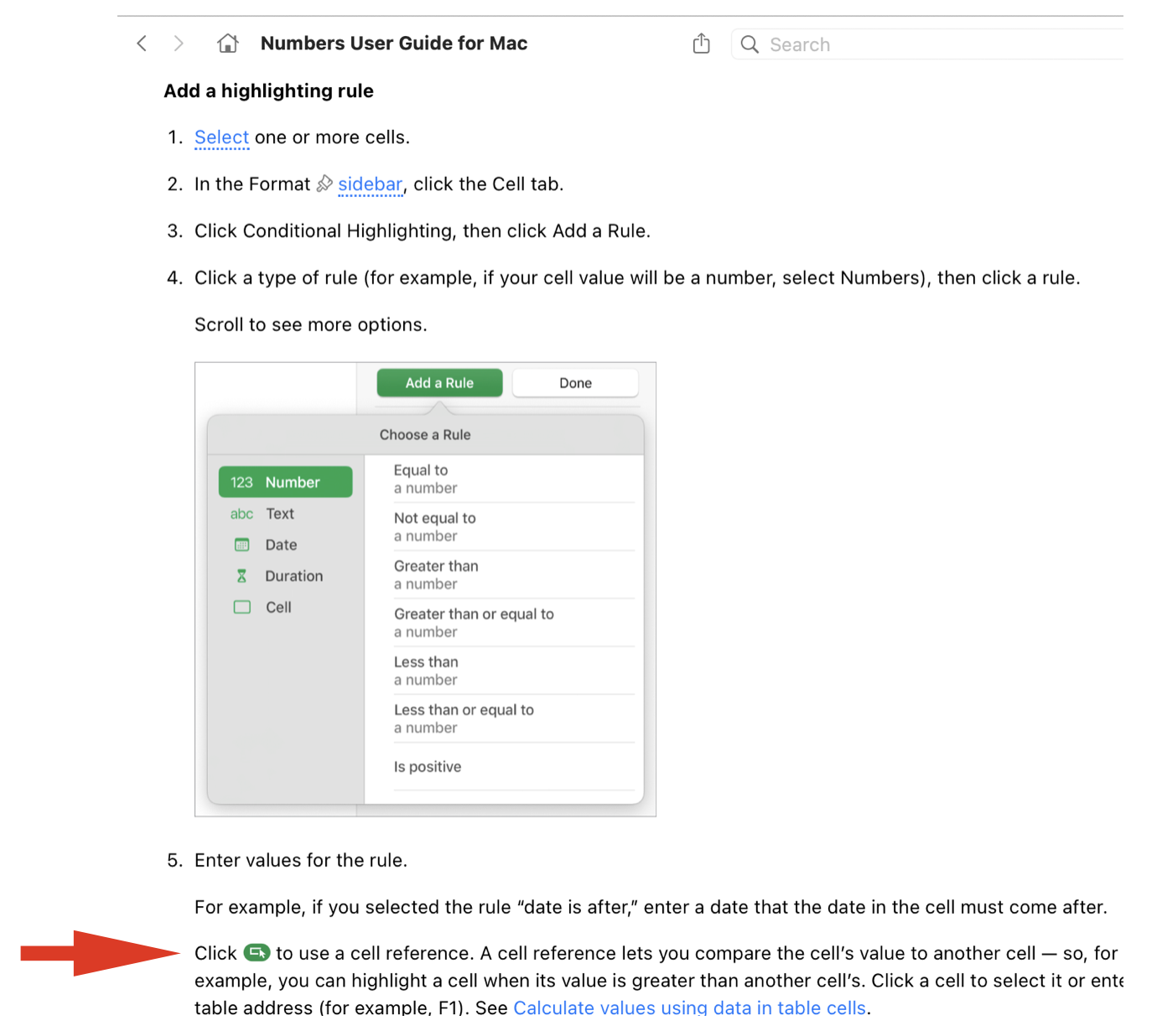The width and height of the screenshot is (1157, 1036).
Task: Click the 123 icon beside Number
Action: click(241, 483)
